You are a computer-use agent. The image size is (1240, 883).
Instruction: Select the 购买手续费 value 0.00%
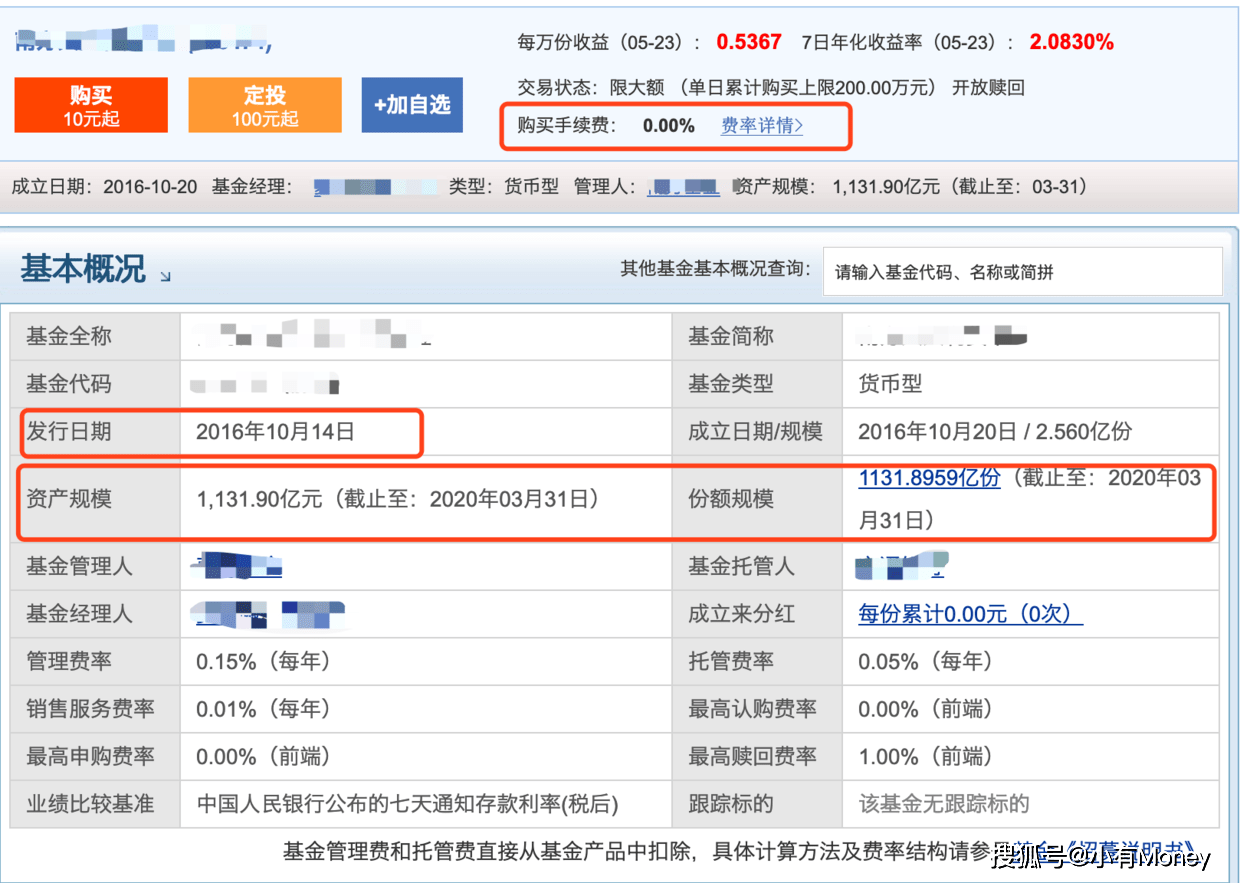[x=668, y=126]
